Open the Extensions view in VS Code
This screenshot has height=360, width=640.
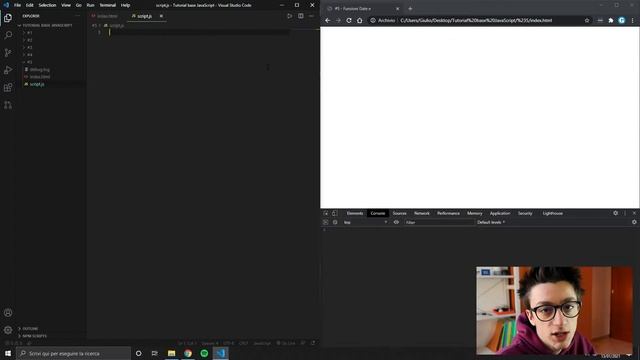tap(8, 87)
